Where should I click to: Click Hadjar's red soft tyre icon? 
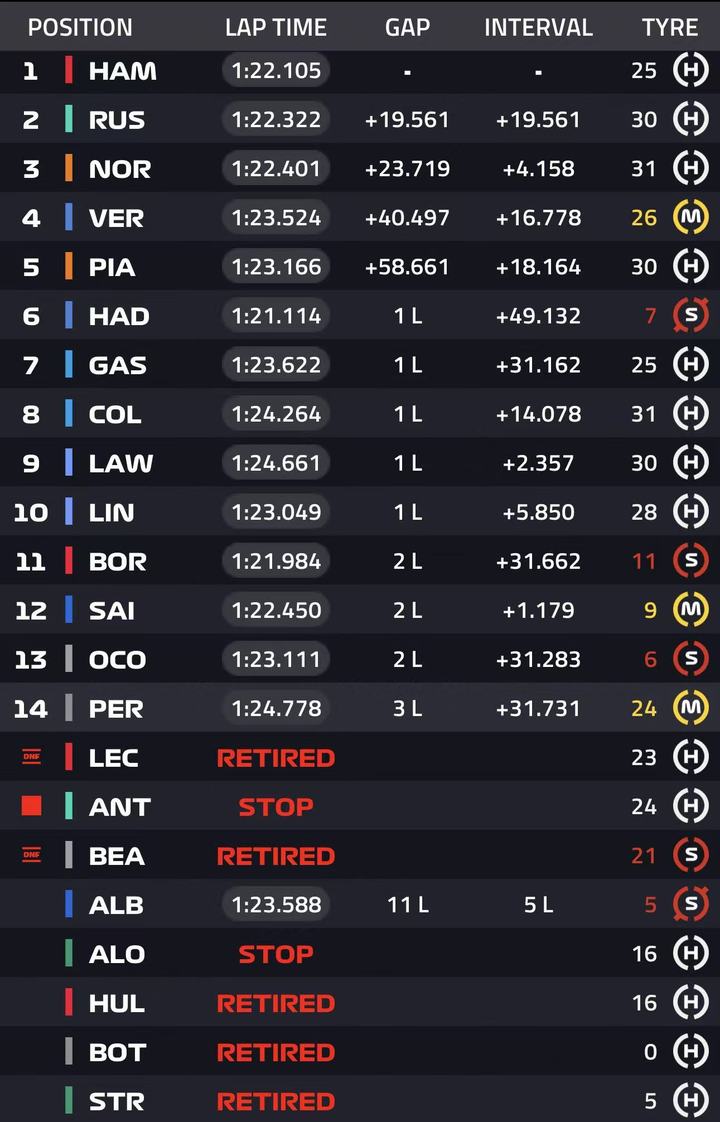[691, 316]
